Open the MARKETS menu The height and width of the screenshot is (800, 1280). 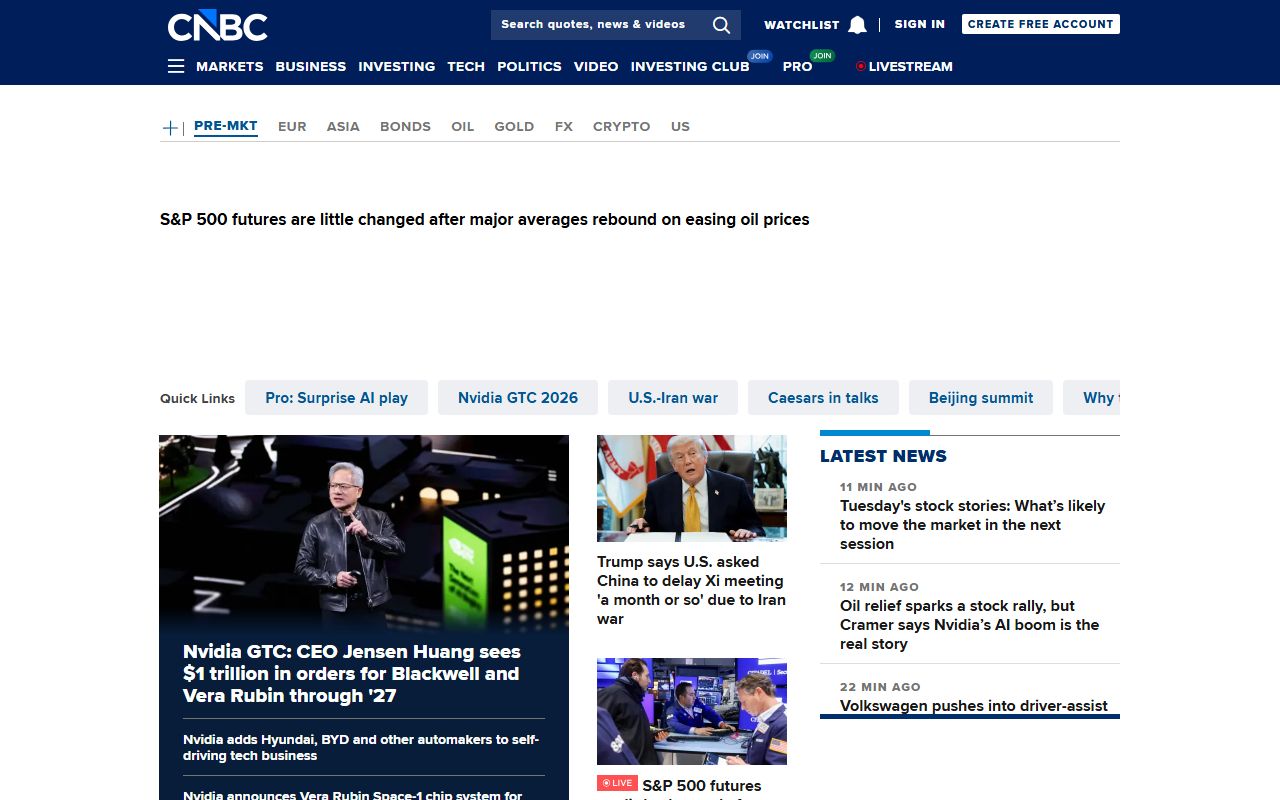point(229,67)
